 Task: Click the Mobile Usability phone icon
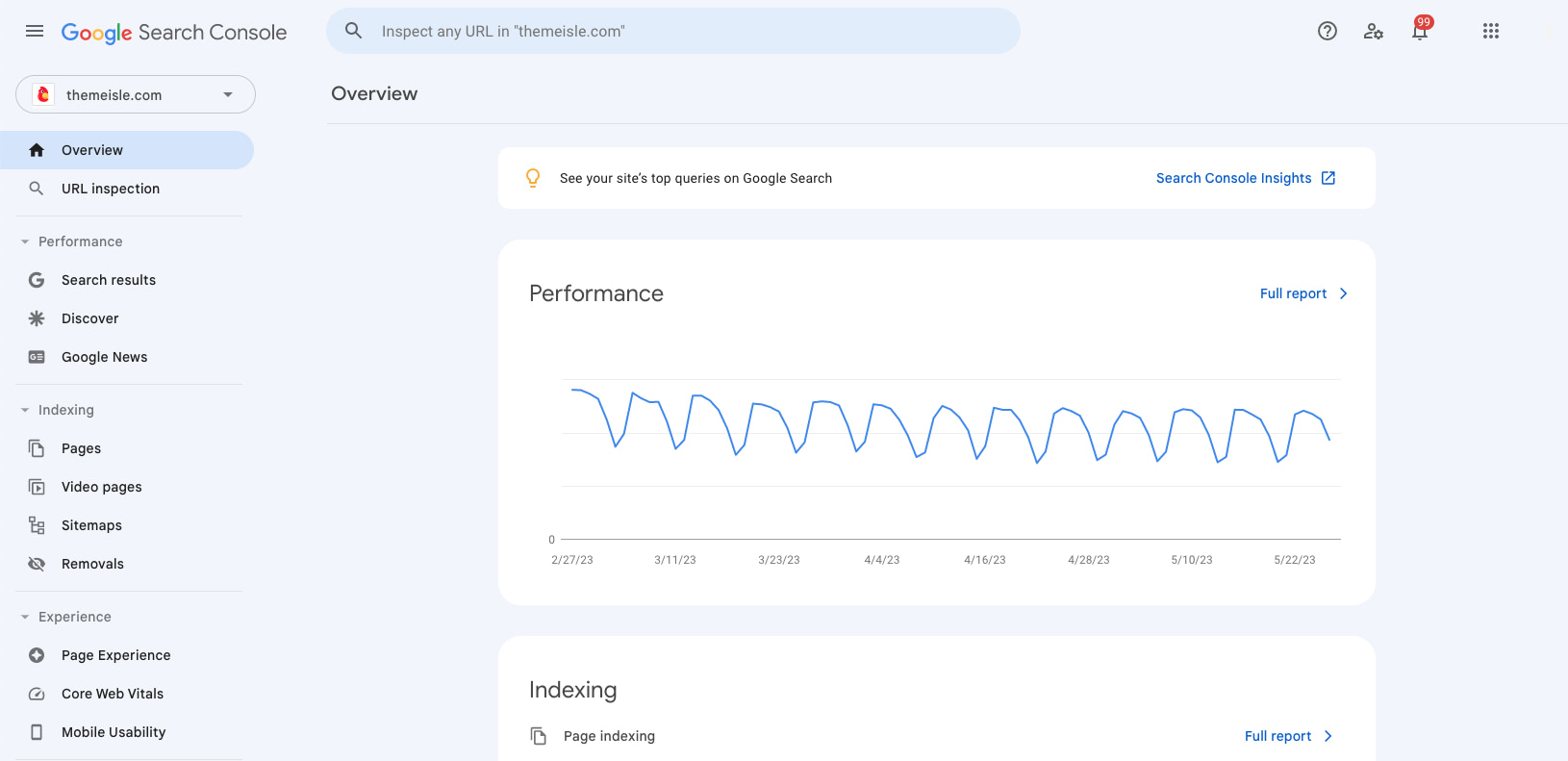pyautogui.click(x=37, y=732)
